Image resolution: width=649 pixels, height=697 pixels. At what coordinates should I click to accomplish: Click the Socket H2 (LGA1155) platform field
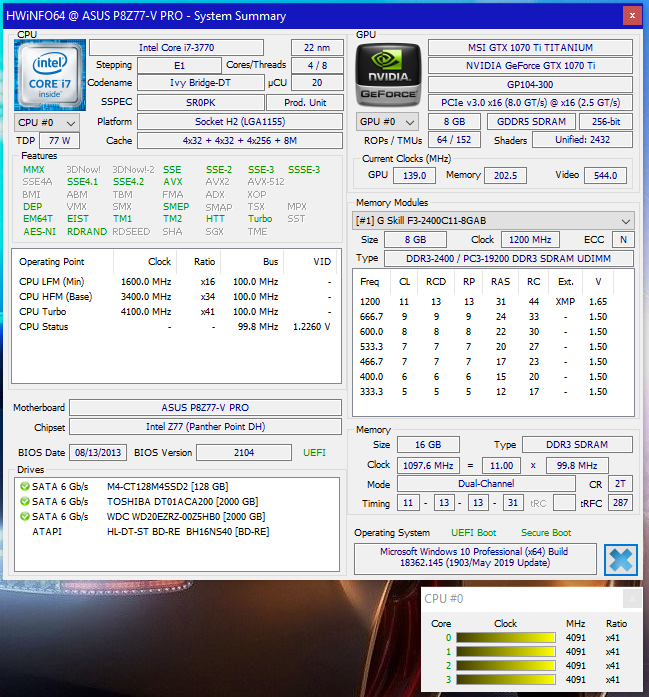[240, 121]
